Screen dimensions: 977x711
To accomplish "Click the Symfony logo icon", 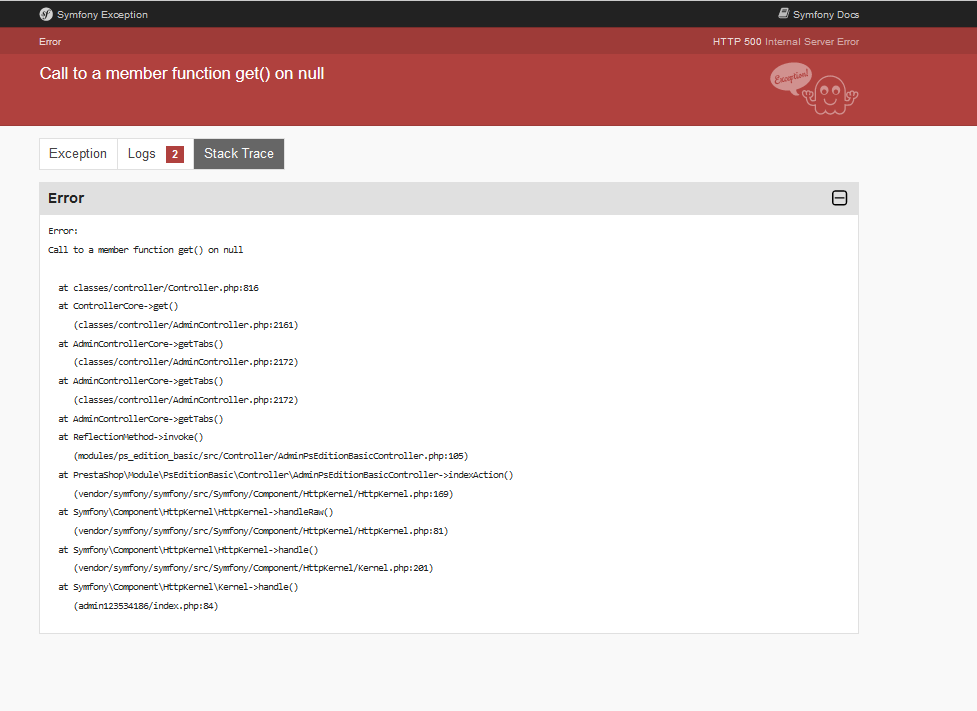I will pos(46,14).
